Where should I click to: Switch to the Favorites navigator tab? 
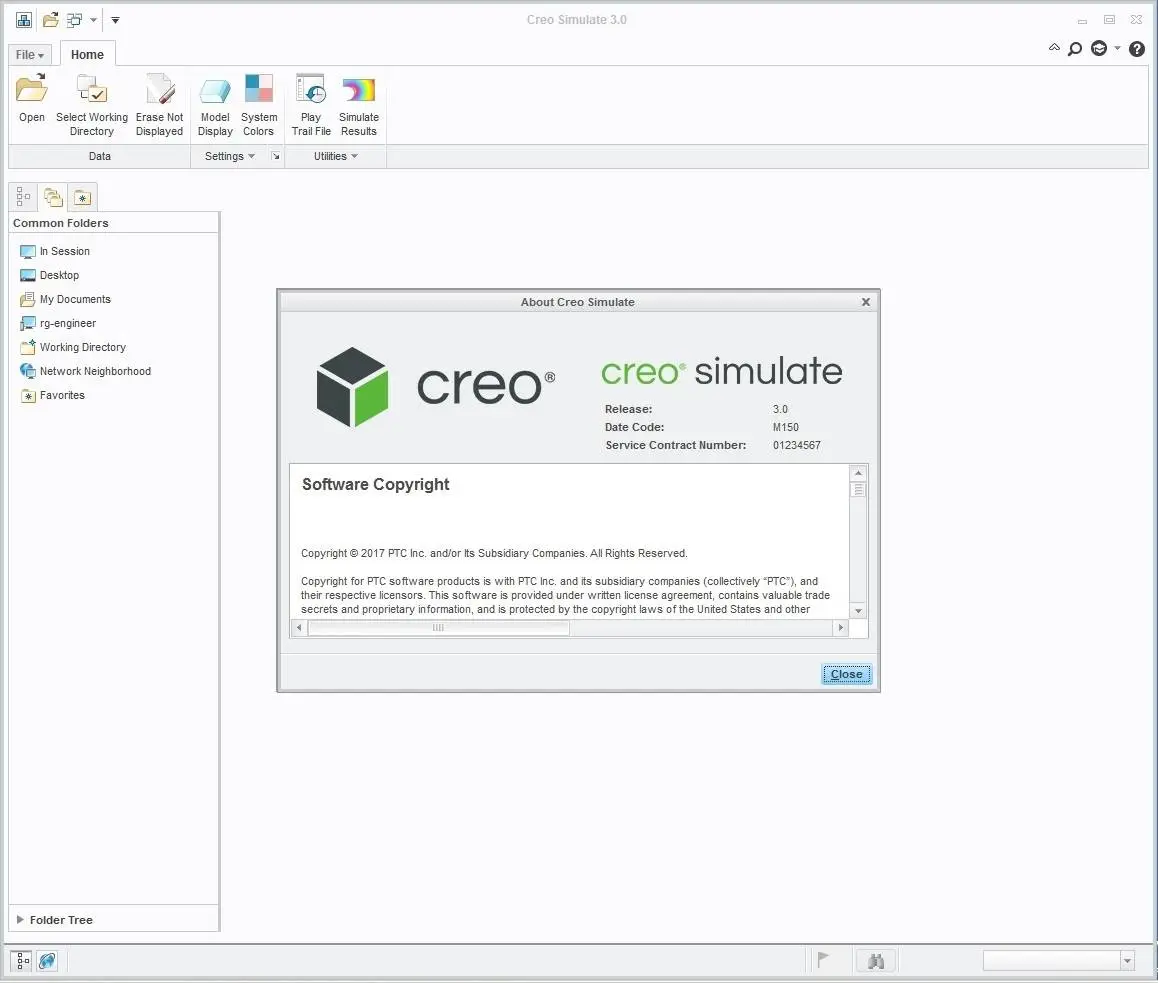[82, 197]
